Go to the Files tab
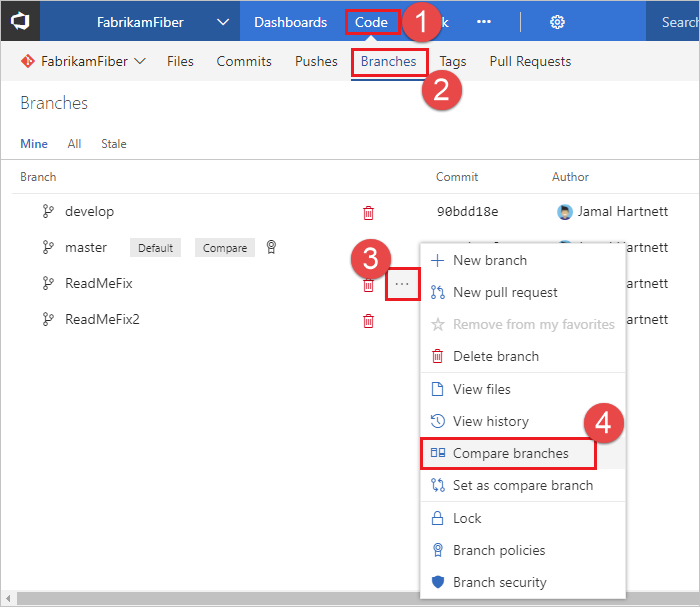The height and width of the screenshot is (607, 700). (180, 61)
